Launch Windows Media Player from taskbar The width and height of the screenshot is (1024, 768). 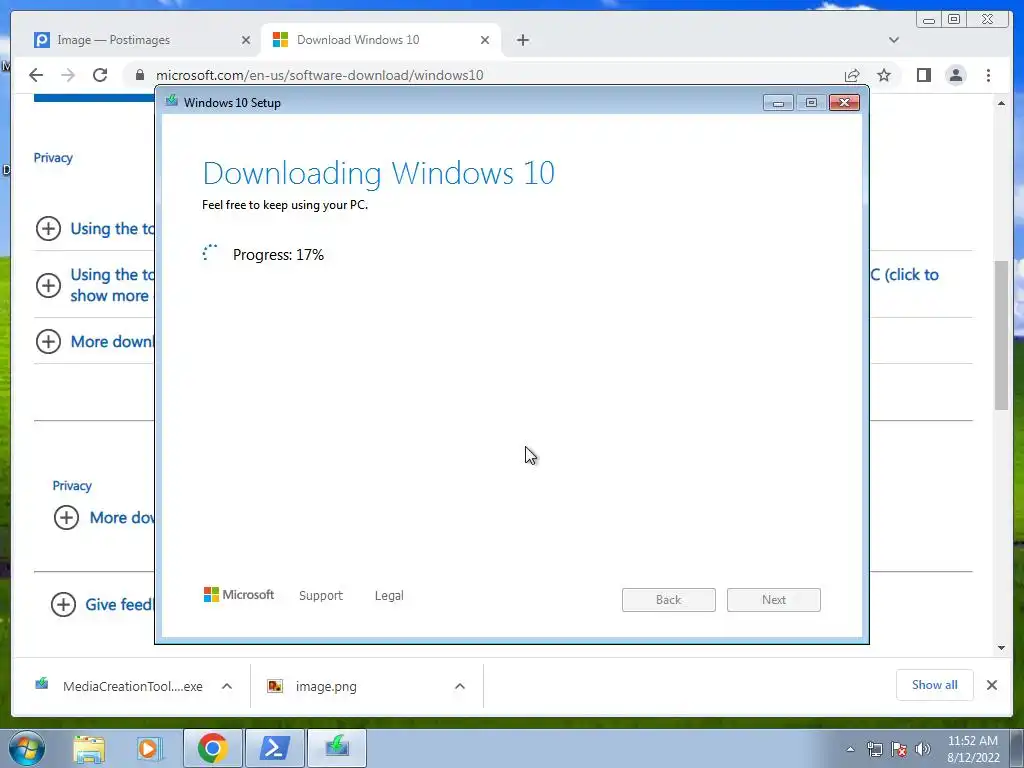(x=149, y=748)
